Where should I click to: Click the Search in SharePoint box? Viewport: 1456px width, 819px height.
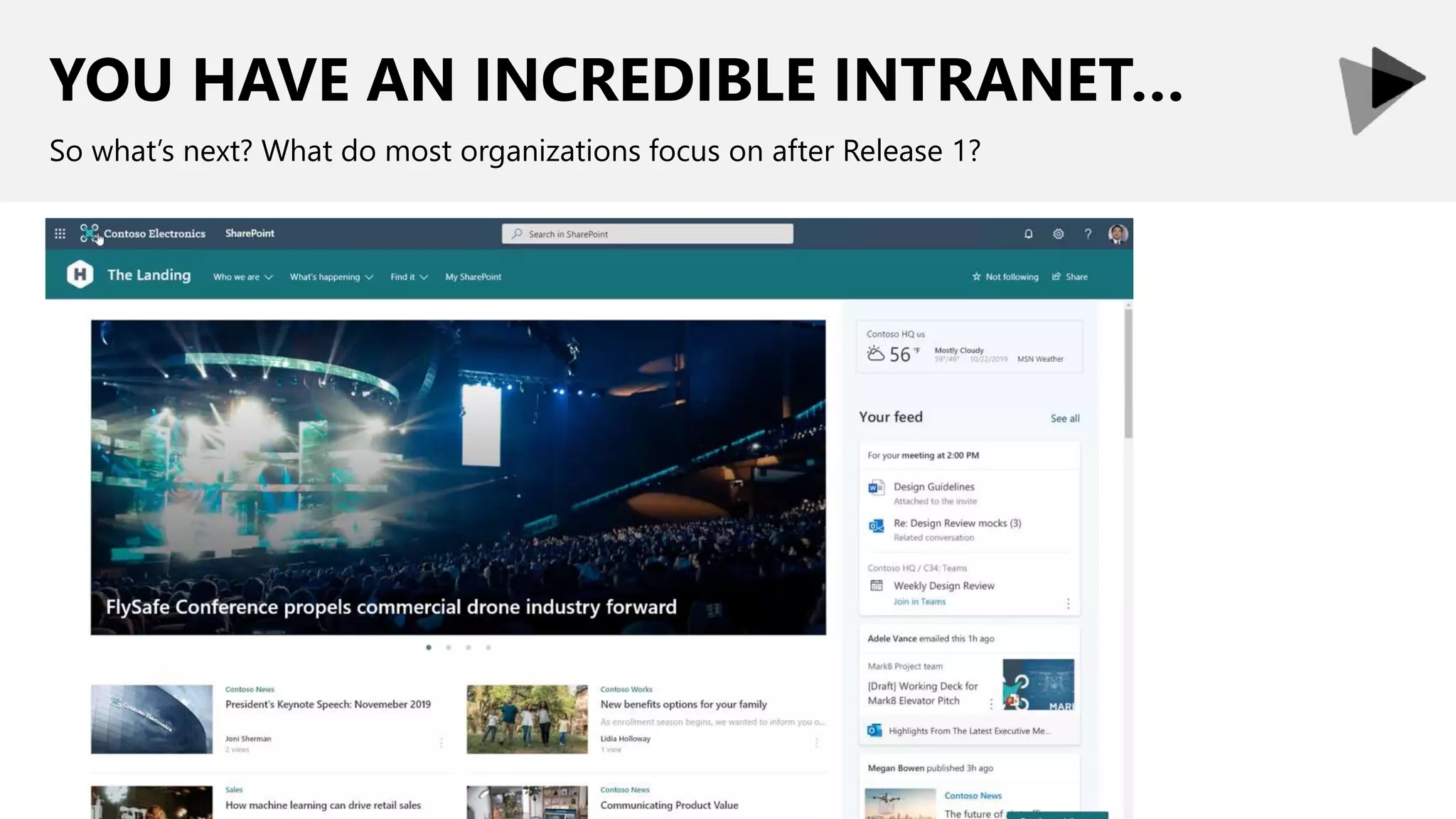coord(648,234)
